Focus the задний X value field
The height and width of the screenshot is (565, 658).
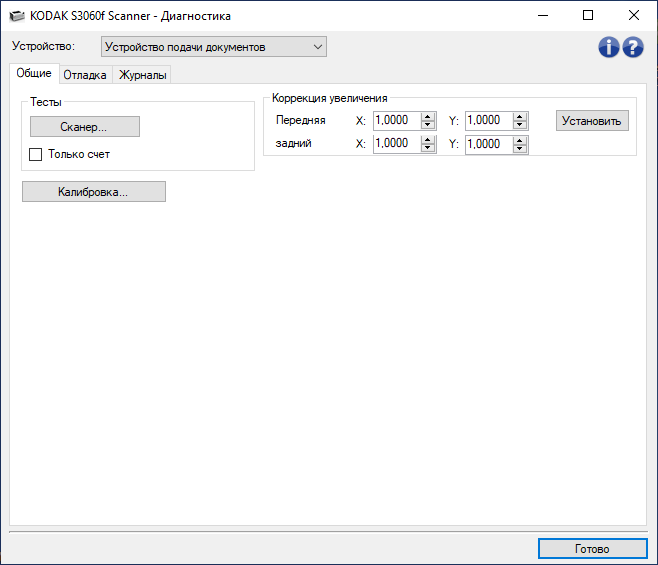[x=397, y=144]
